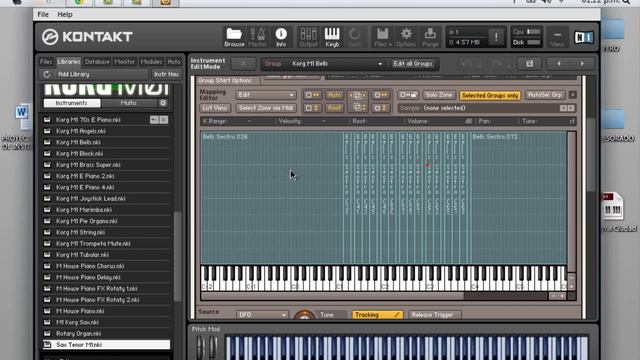Go to next instrument arrow
Viewport: 640px width, 360px height.
click(582, 64)
